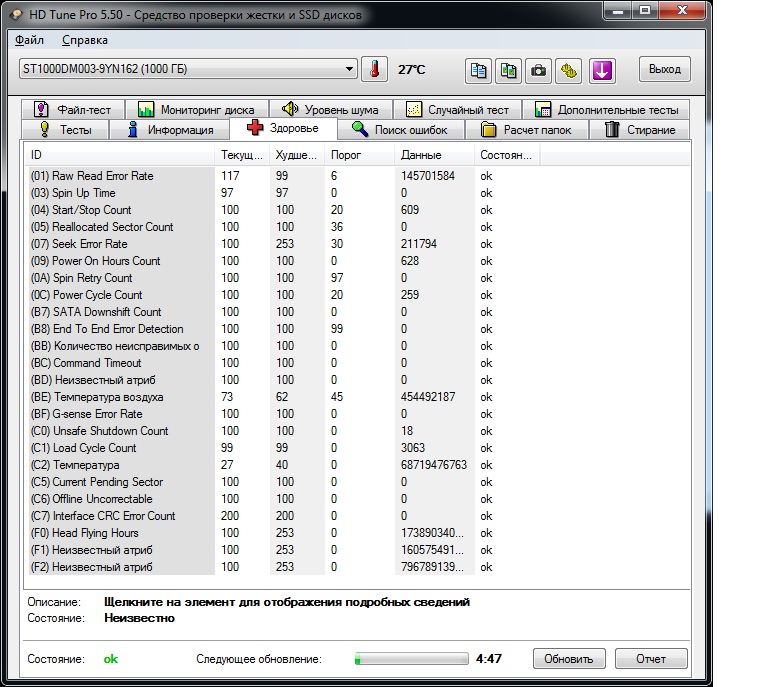Open the drive selection dropdown
The height and width of the screenshot is (687, 768).
tap(188, 69)
